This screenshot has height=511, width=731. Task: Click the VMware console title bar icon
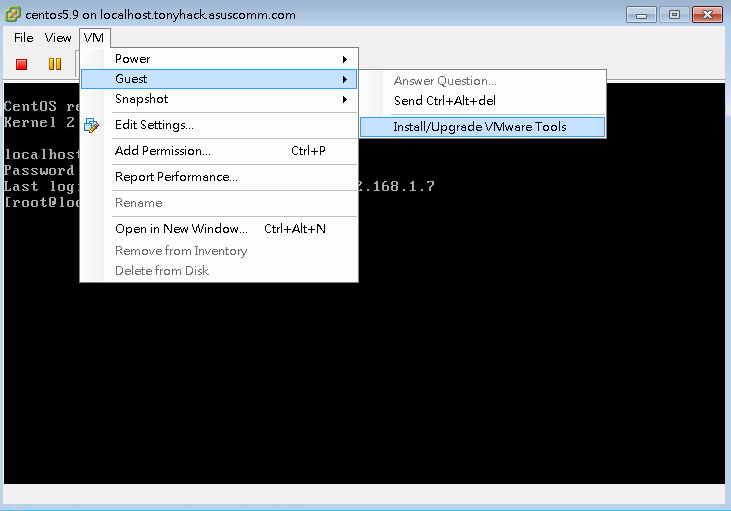13,14
